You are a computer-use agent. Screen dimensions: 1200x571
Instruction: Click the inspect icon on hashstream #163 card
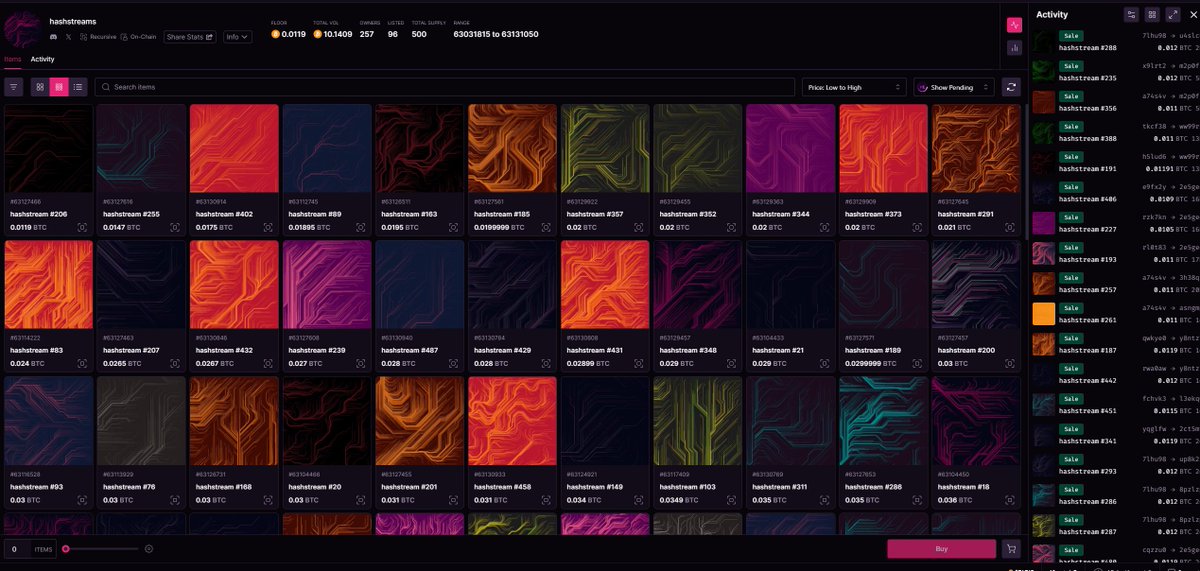(x=453, y=227)
